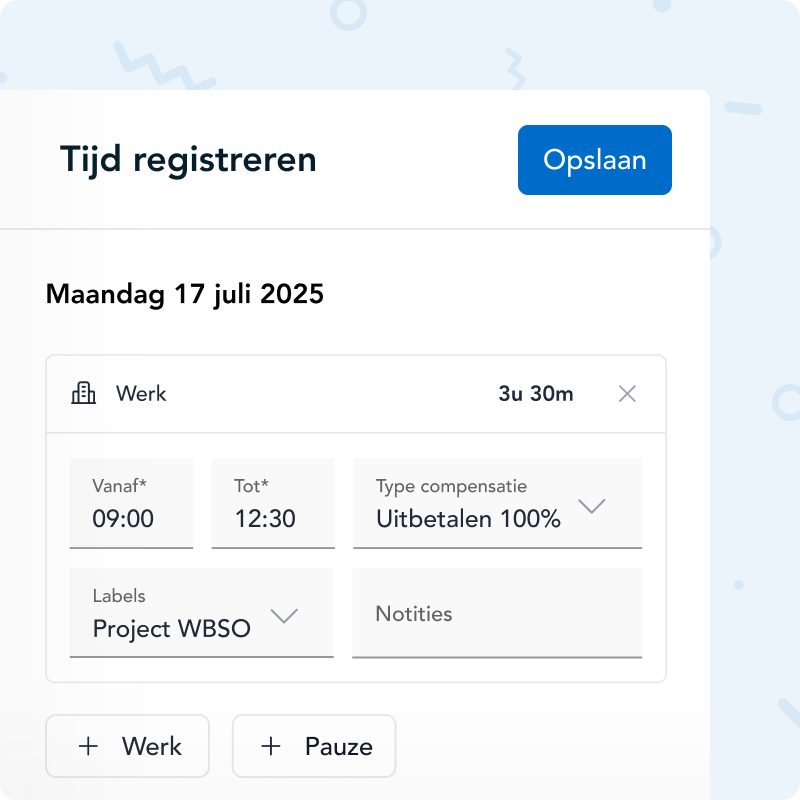The image size is (800, 800).
Task: Click the Opslaan button
Action: coord(594,159)
